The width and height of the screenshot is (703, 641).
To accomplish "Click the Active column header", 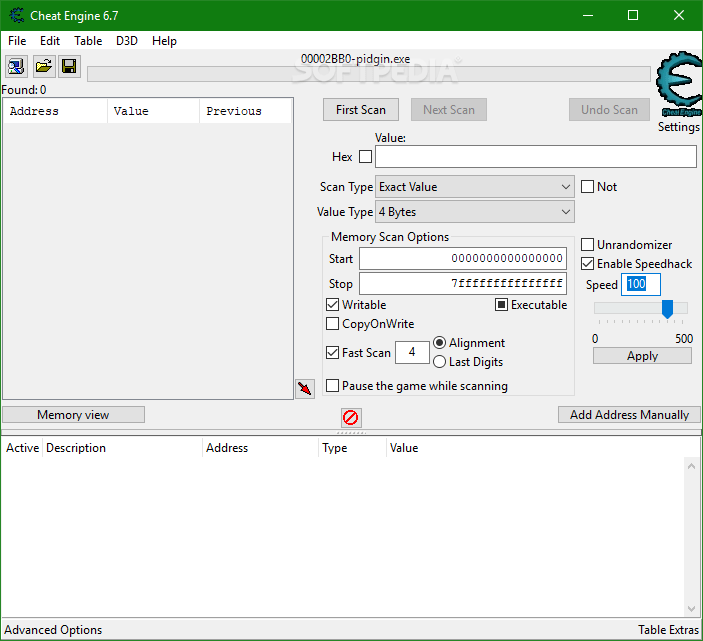I will (x=22, y=448).
